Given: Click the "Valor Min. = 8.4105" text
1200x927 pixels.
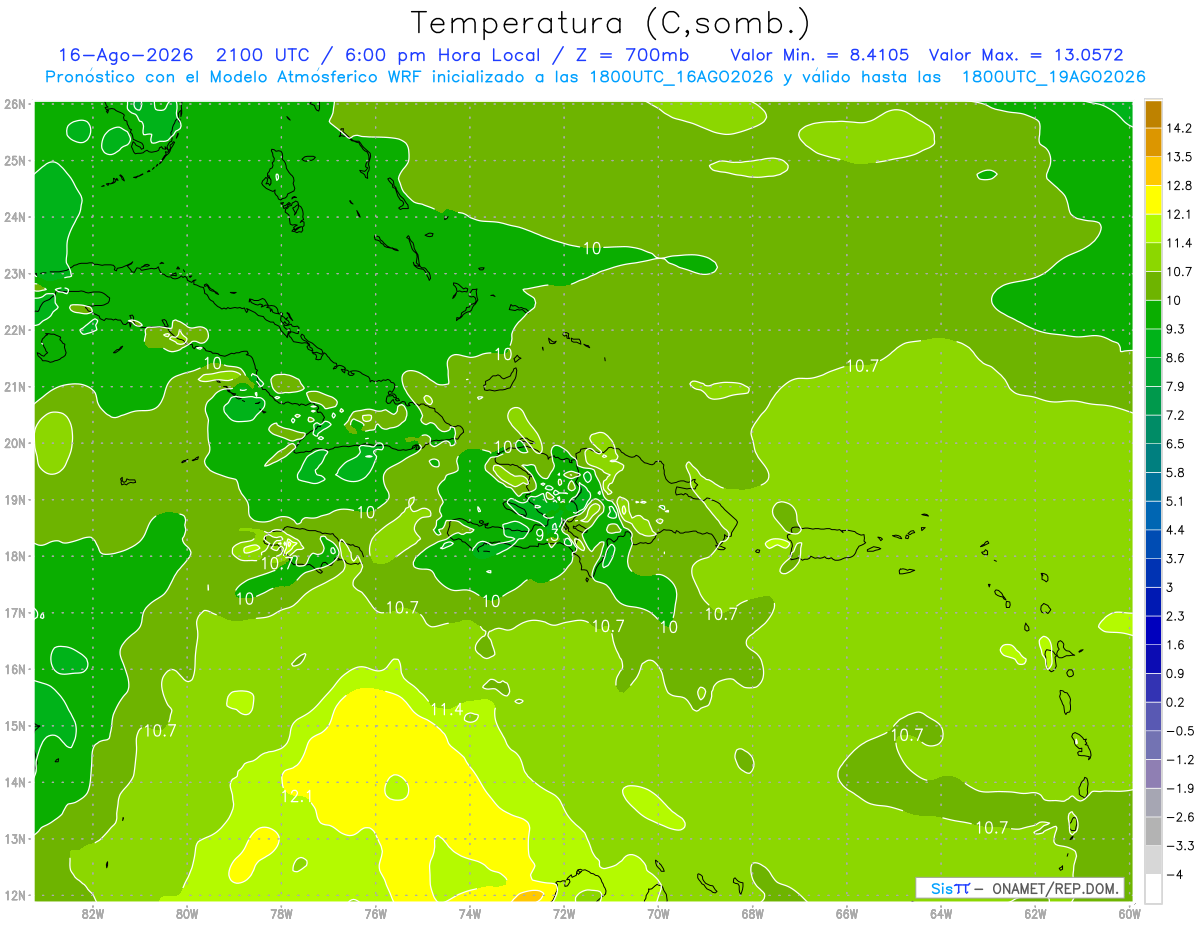Looking at the screenshot, I should (x=821, y=54).
